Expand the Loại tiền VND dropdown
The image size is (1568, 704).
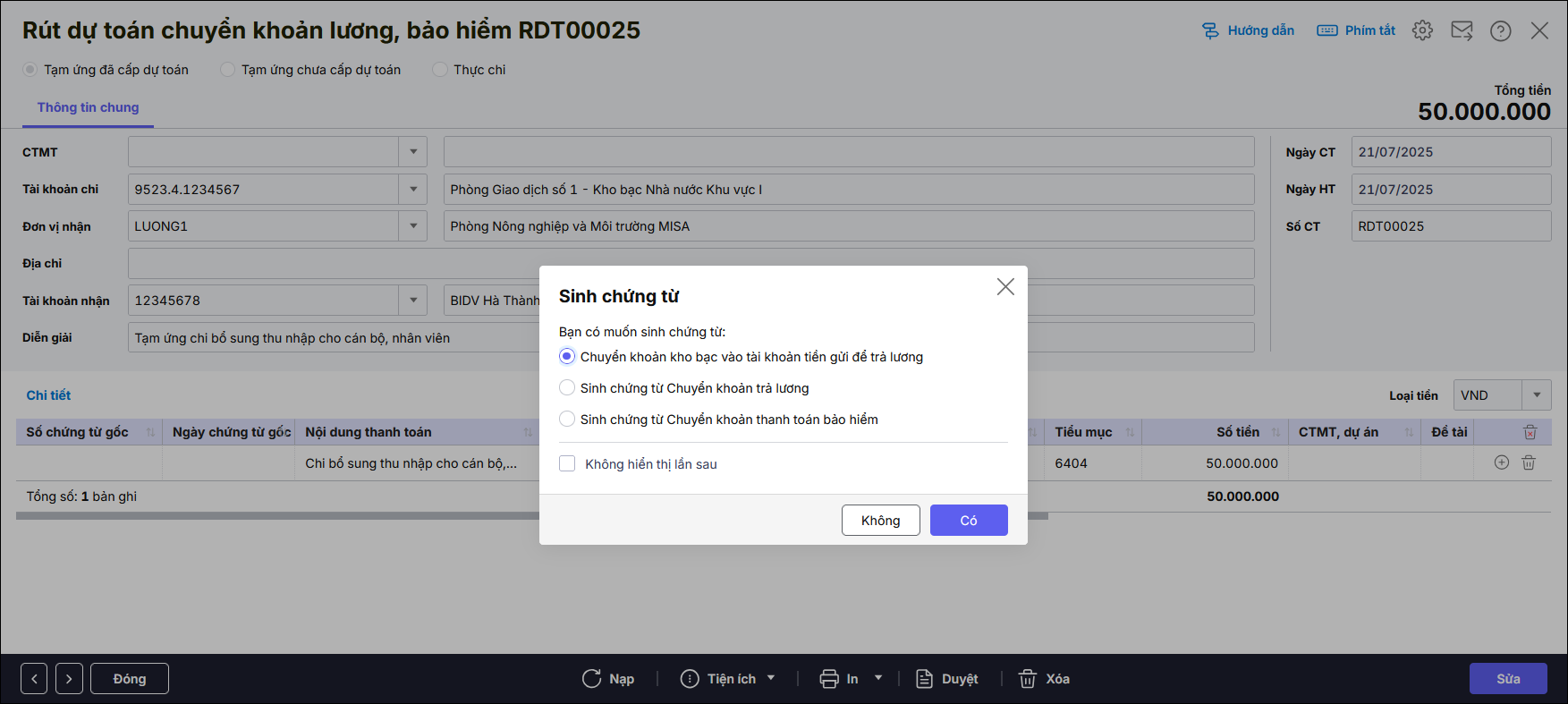1537,394
